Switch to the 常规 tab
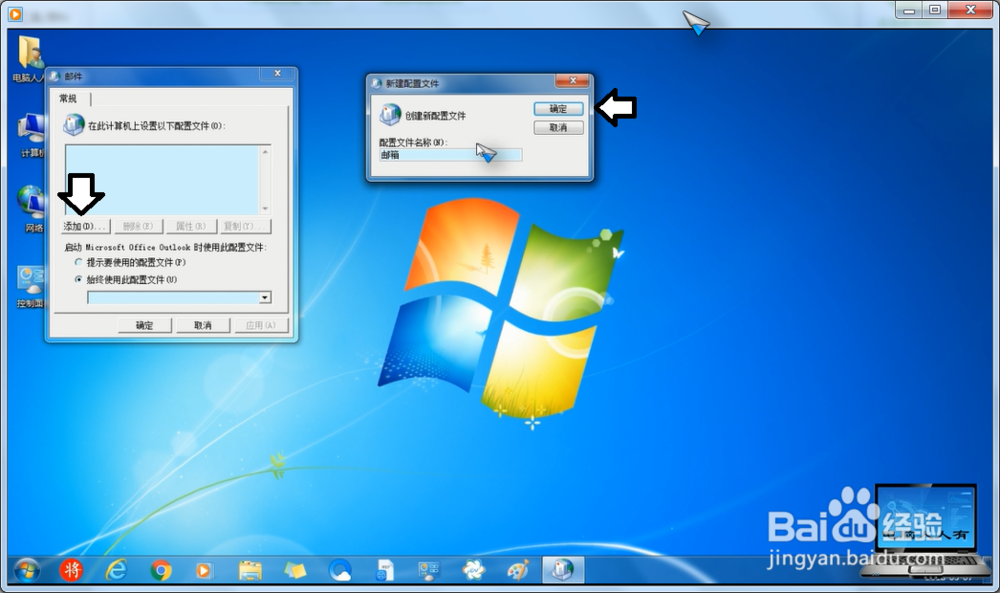This screenshot has height=593, width=1000. point(68,98)
